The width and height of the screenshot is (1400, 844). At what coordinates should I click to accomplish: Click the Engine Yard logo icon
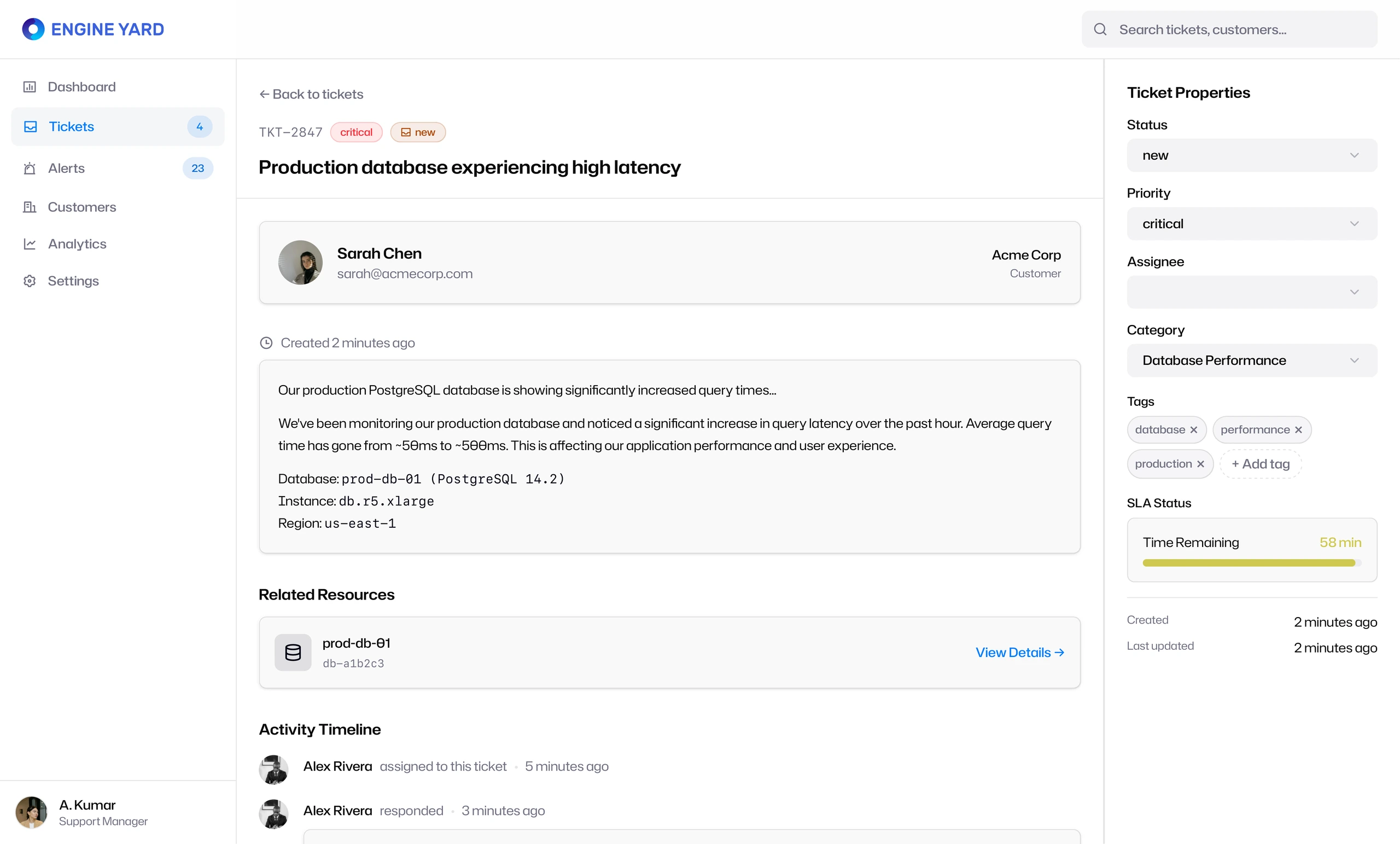pyautogui.click(x=33, y=29)
